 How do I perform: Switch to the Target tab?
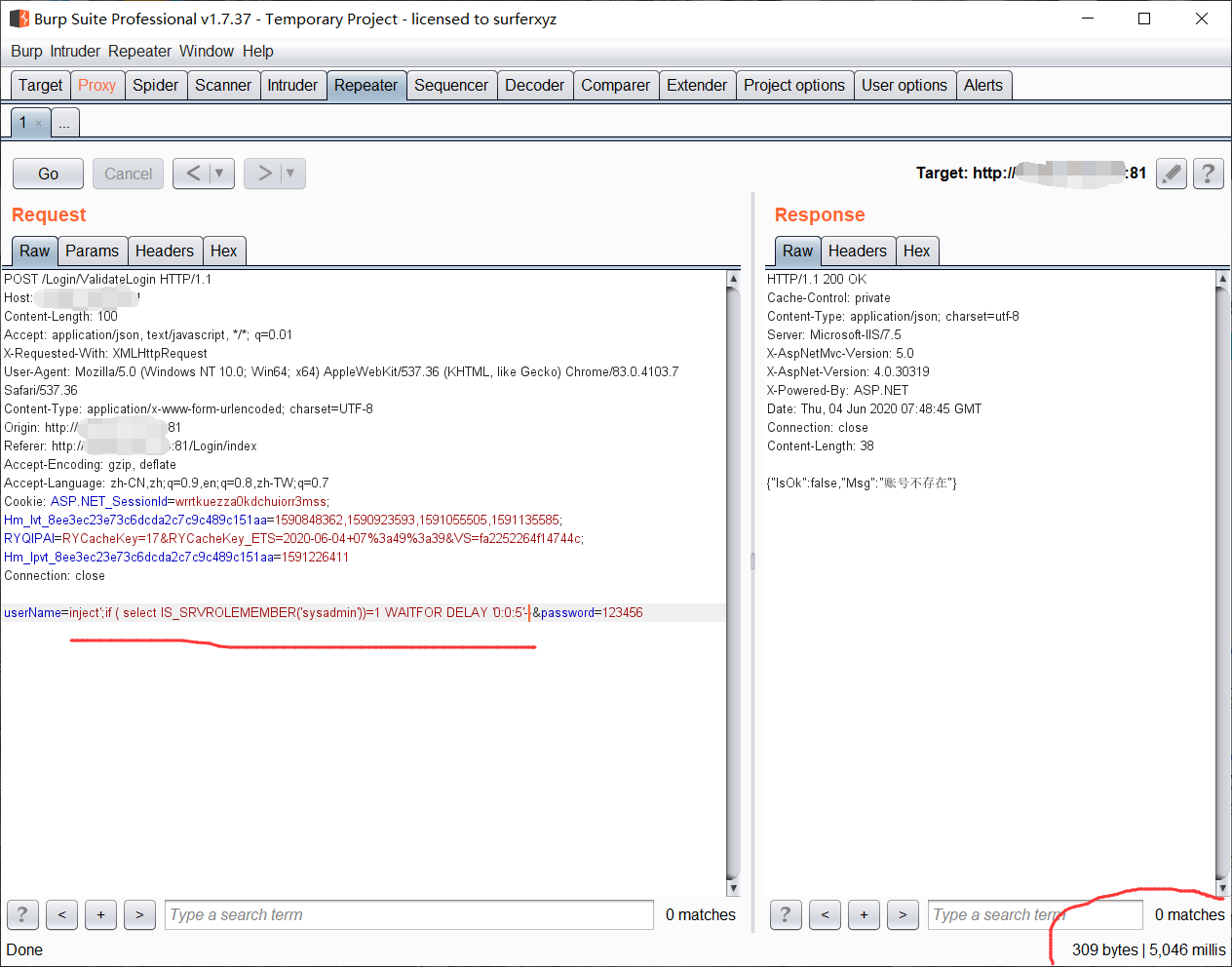(40, 85)
